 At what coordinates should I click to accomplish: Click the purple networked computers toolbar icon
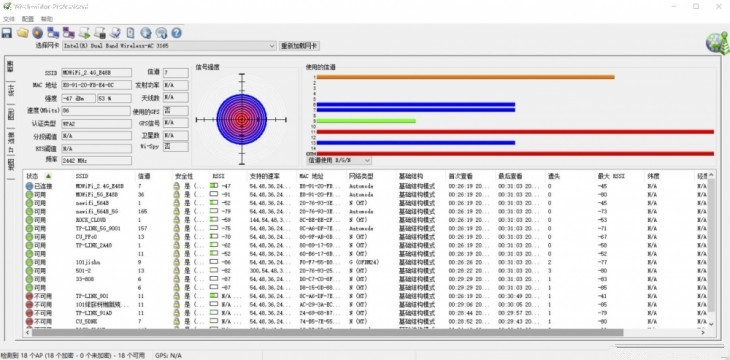69,33
